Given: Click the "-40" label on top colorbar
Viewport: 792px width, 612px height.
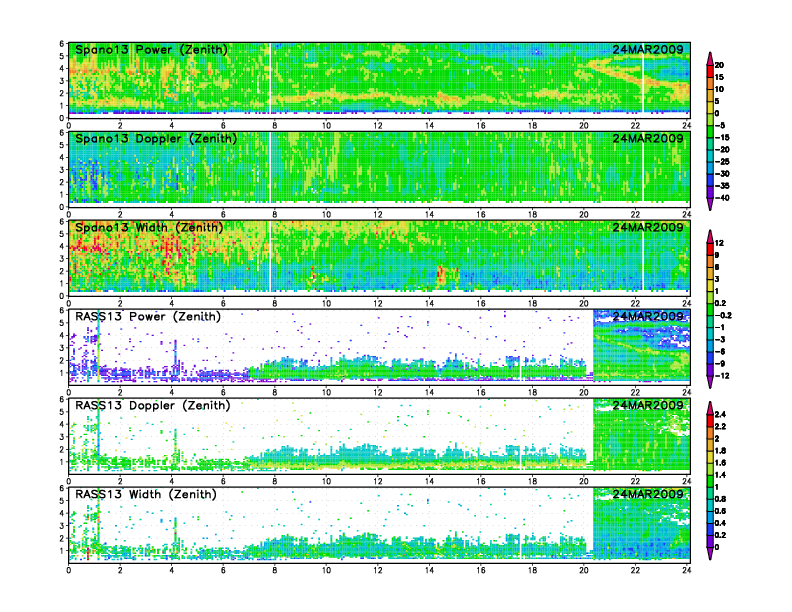Looking at the screenshot, I should click(x=722, y=198).
